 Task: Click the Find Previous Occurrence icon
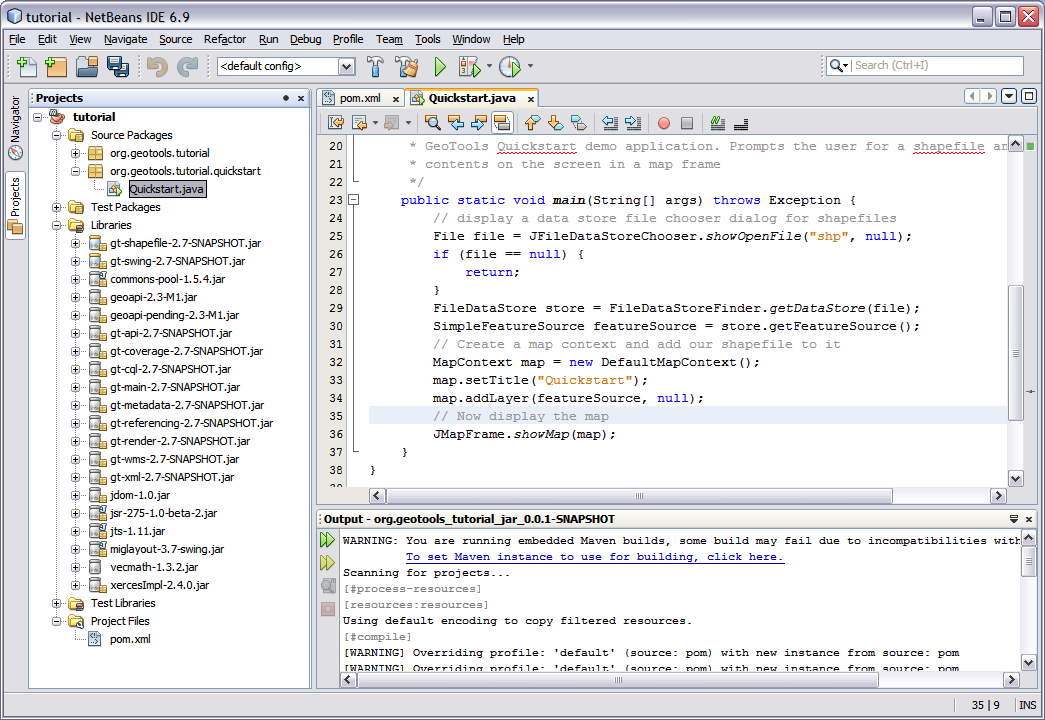456,123
